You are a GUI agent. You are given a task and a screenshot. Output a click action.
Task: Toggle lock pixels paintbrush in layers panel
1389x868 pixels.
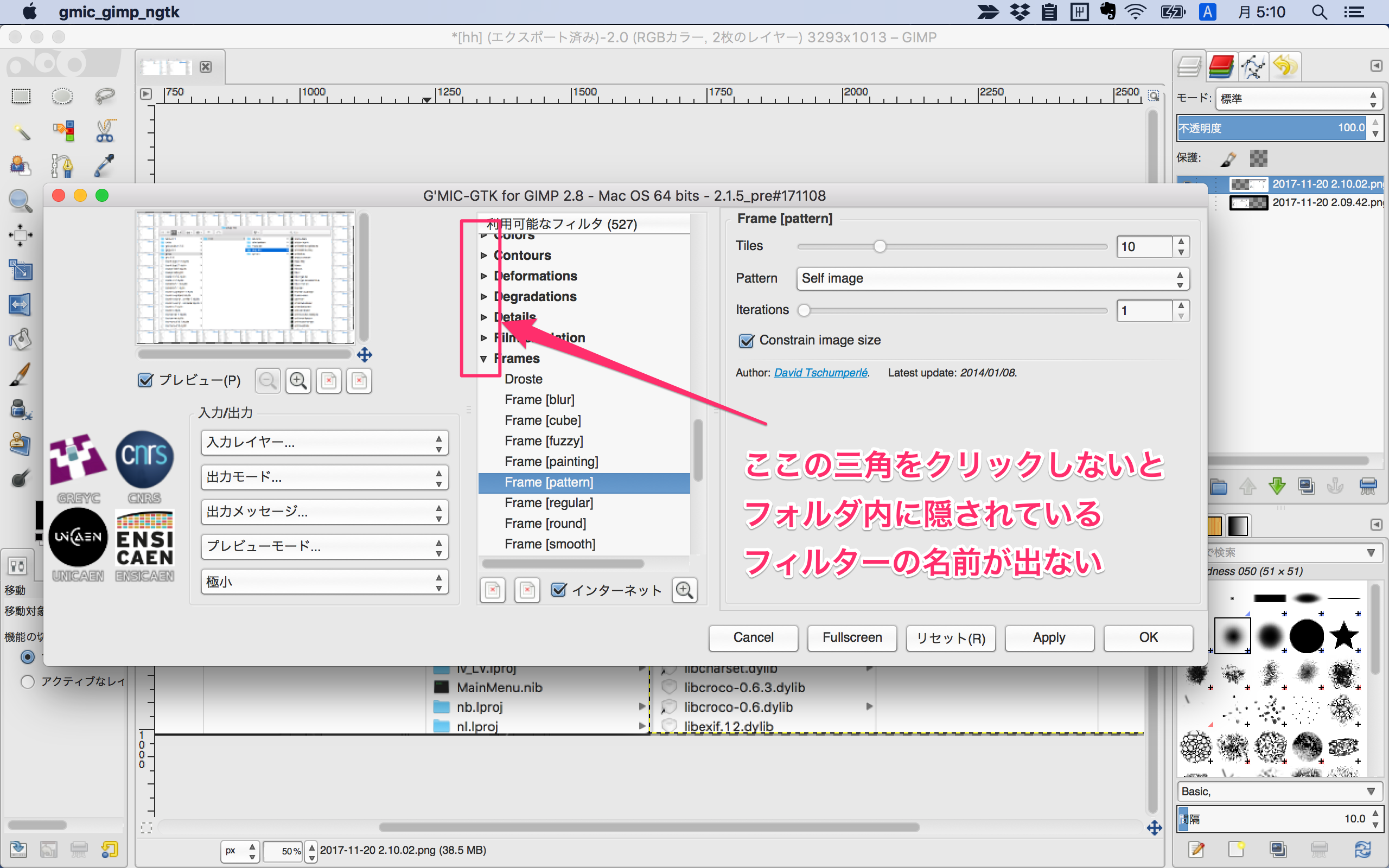(1227, 159)
